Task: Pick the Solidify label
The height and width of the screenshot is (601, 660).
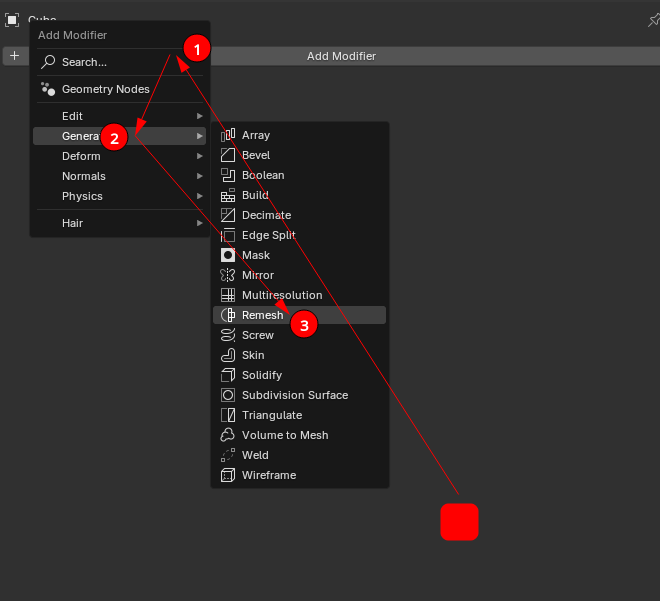Action: 262,375
